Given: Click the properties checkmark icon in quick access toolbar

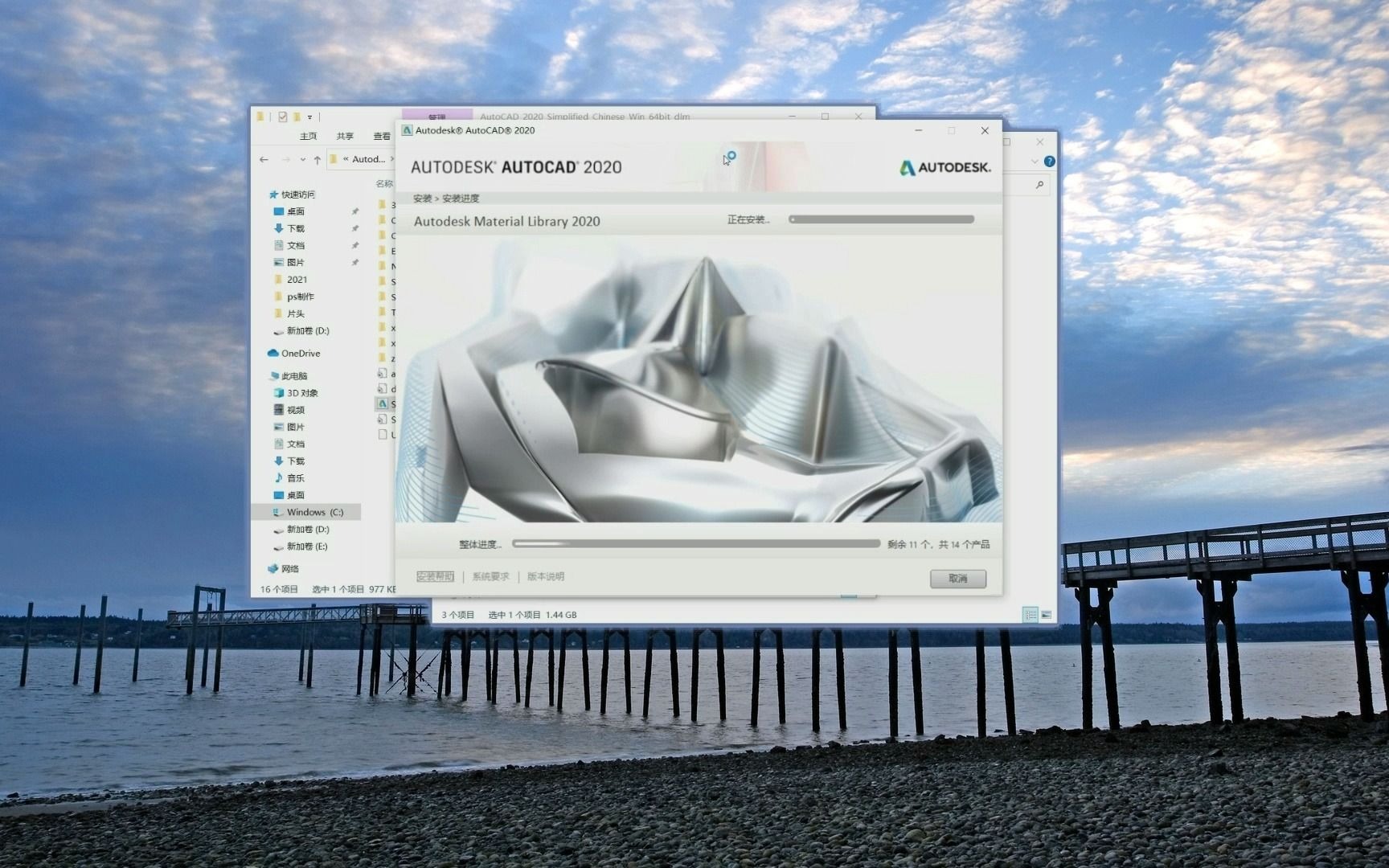Looking at the screenshot, I should pos(282,117).
